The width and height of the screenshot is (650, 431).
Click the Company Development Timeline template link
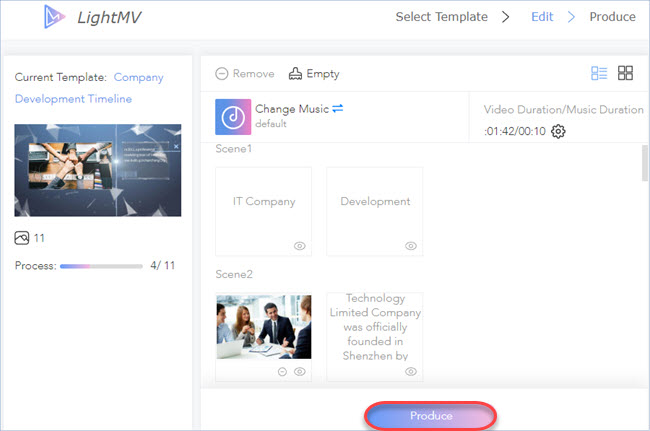tap(89, 88)
